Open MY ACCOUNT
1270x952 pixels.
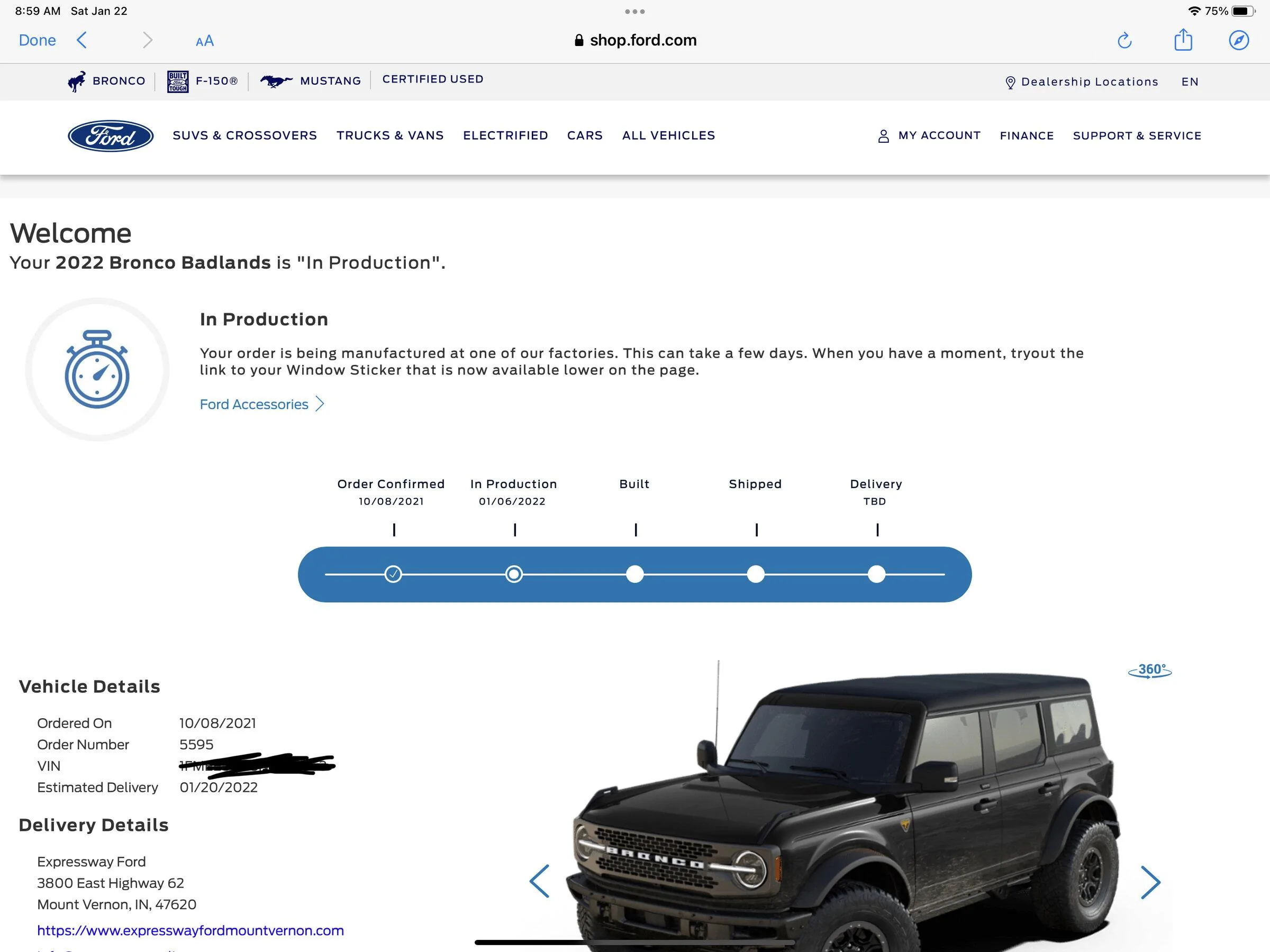(939, 135)
